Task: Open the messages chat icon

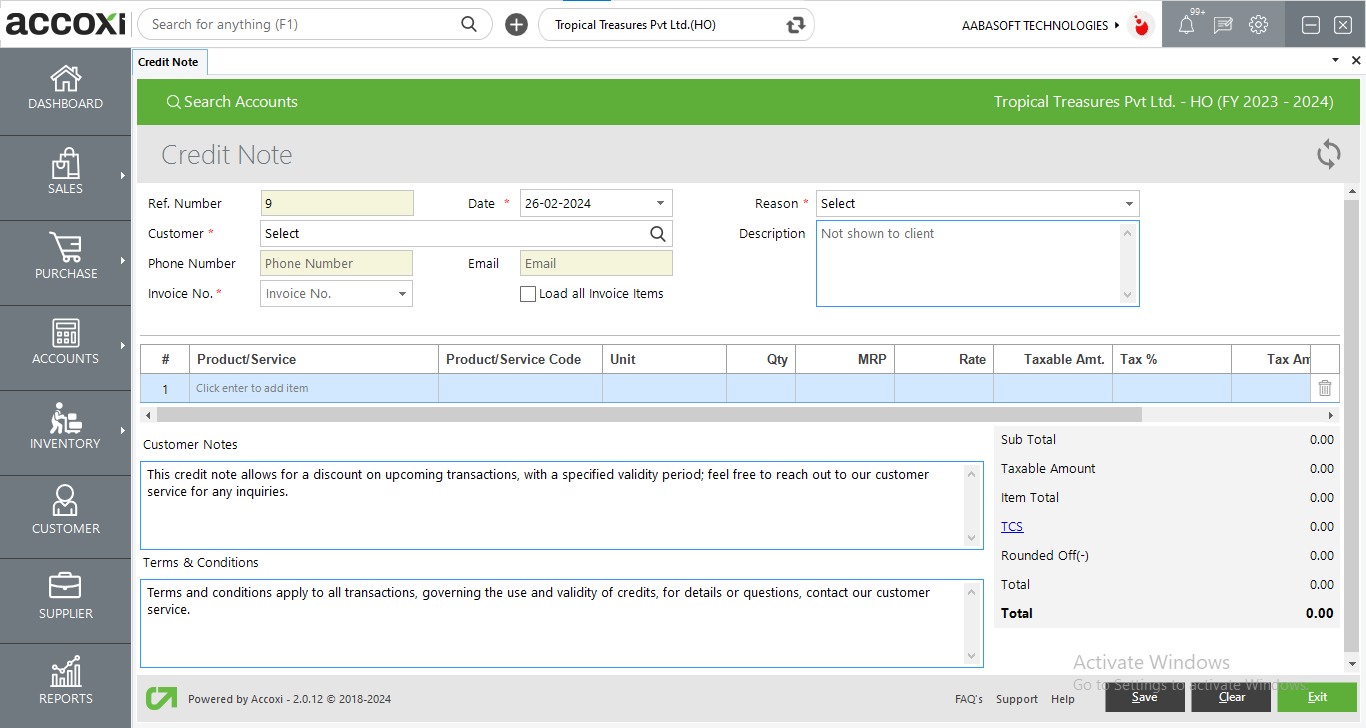Action: (x=1222, y=26)
